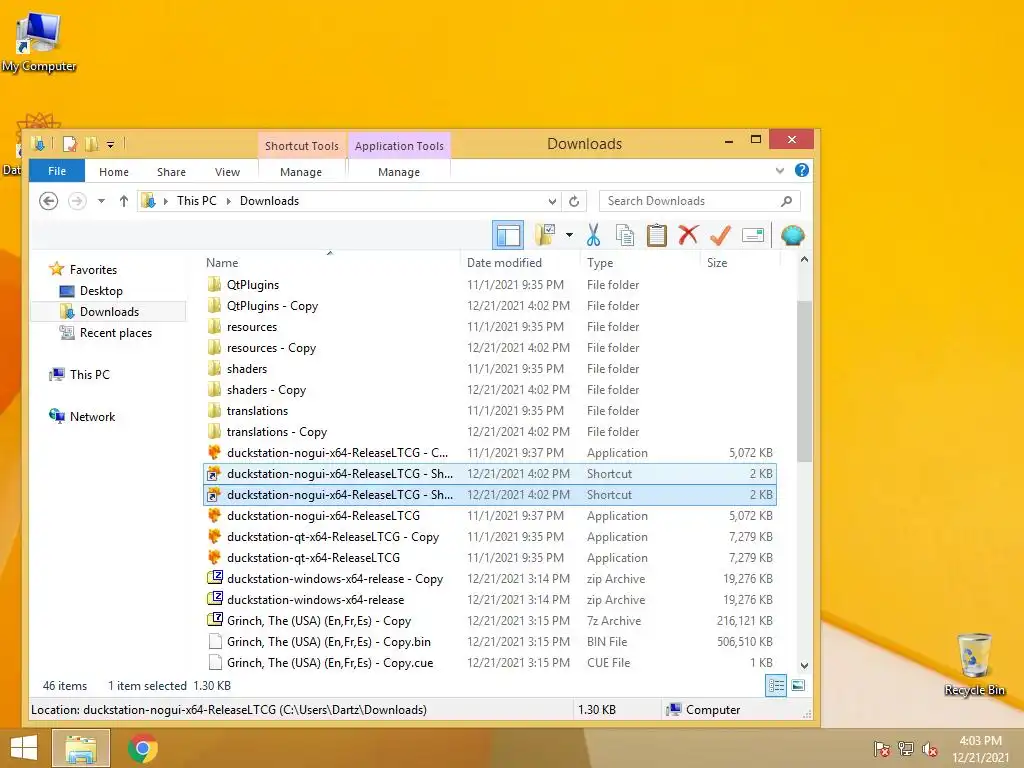Click the teal shell icon in toolbar
The height and width of the screenshot is (768, 1024).
[x=792, y=235]
